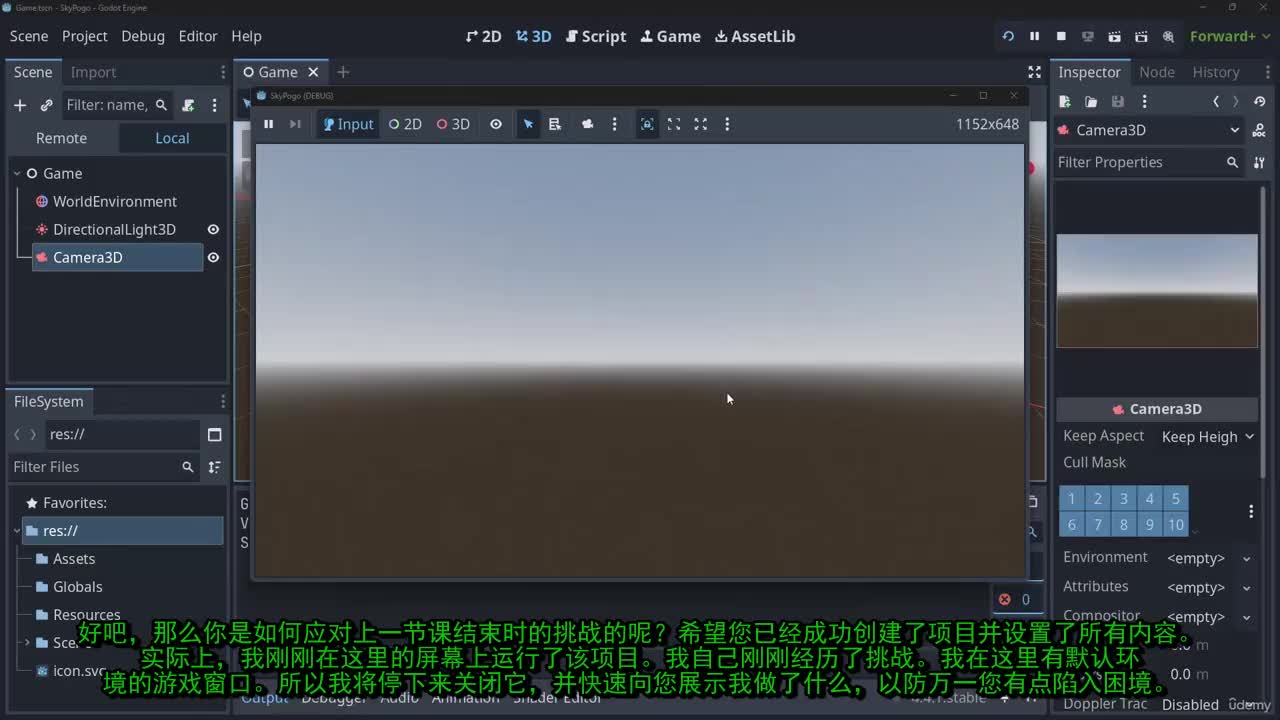Toggle embedded game window mode icon
Viewport: 1280px width, 720px height.
tap(647, 124)
